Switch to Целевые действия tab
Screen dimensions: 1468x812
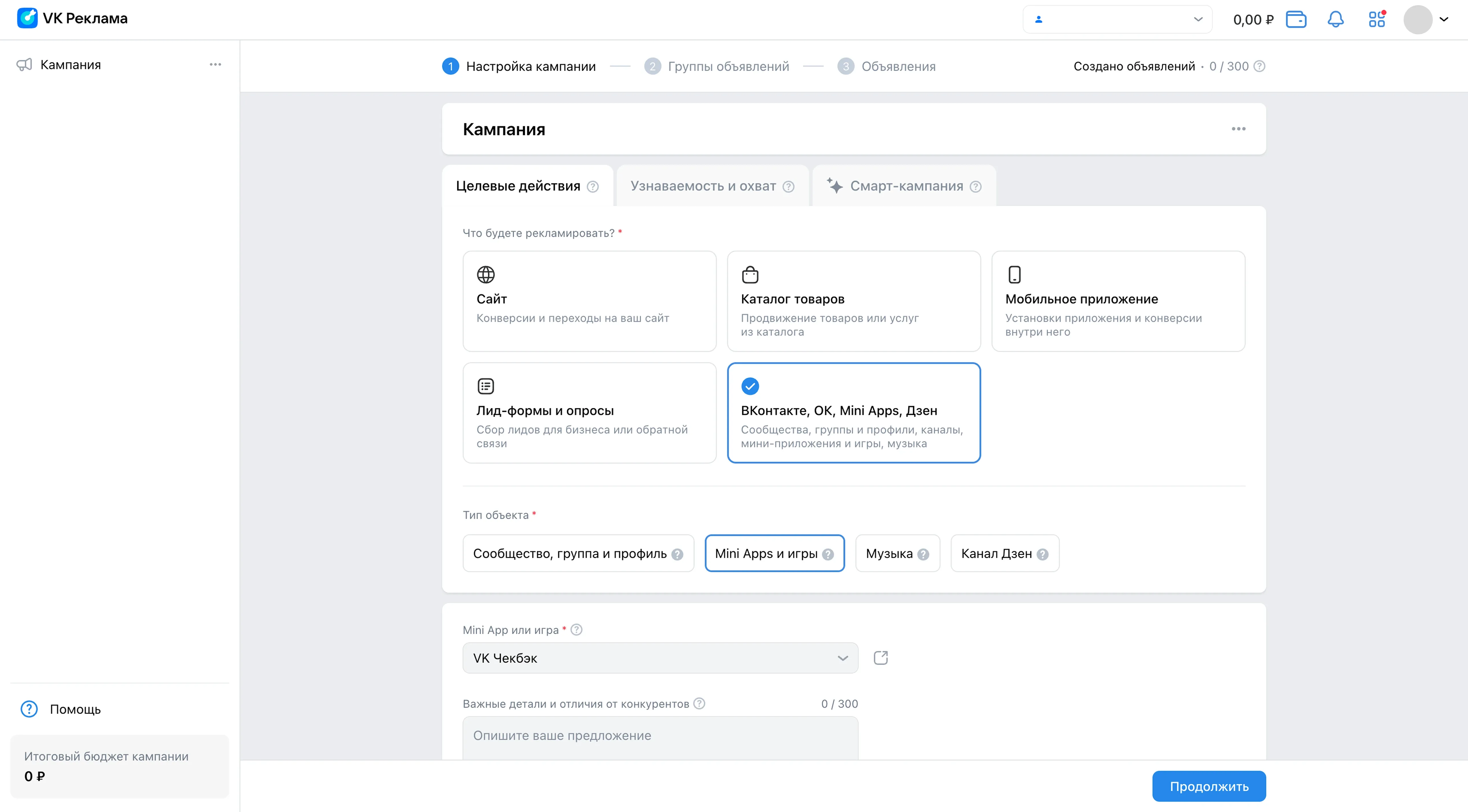pyautogui.click(x=527, y=186)
